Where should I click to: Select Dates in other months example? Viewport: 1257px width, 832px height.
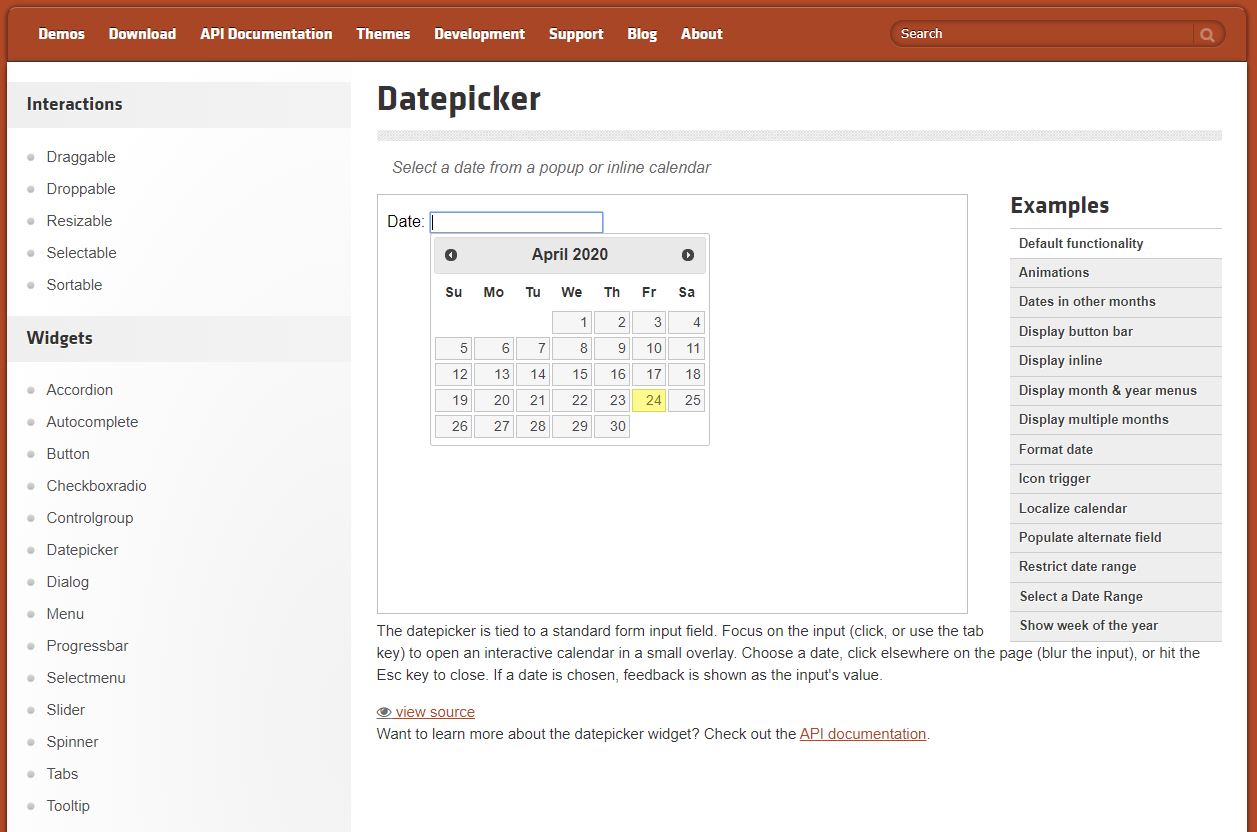[1116, 302]
